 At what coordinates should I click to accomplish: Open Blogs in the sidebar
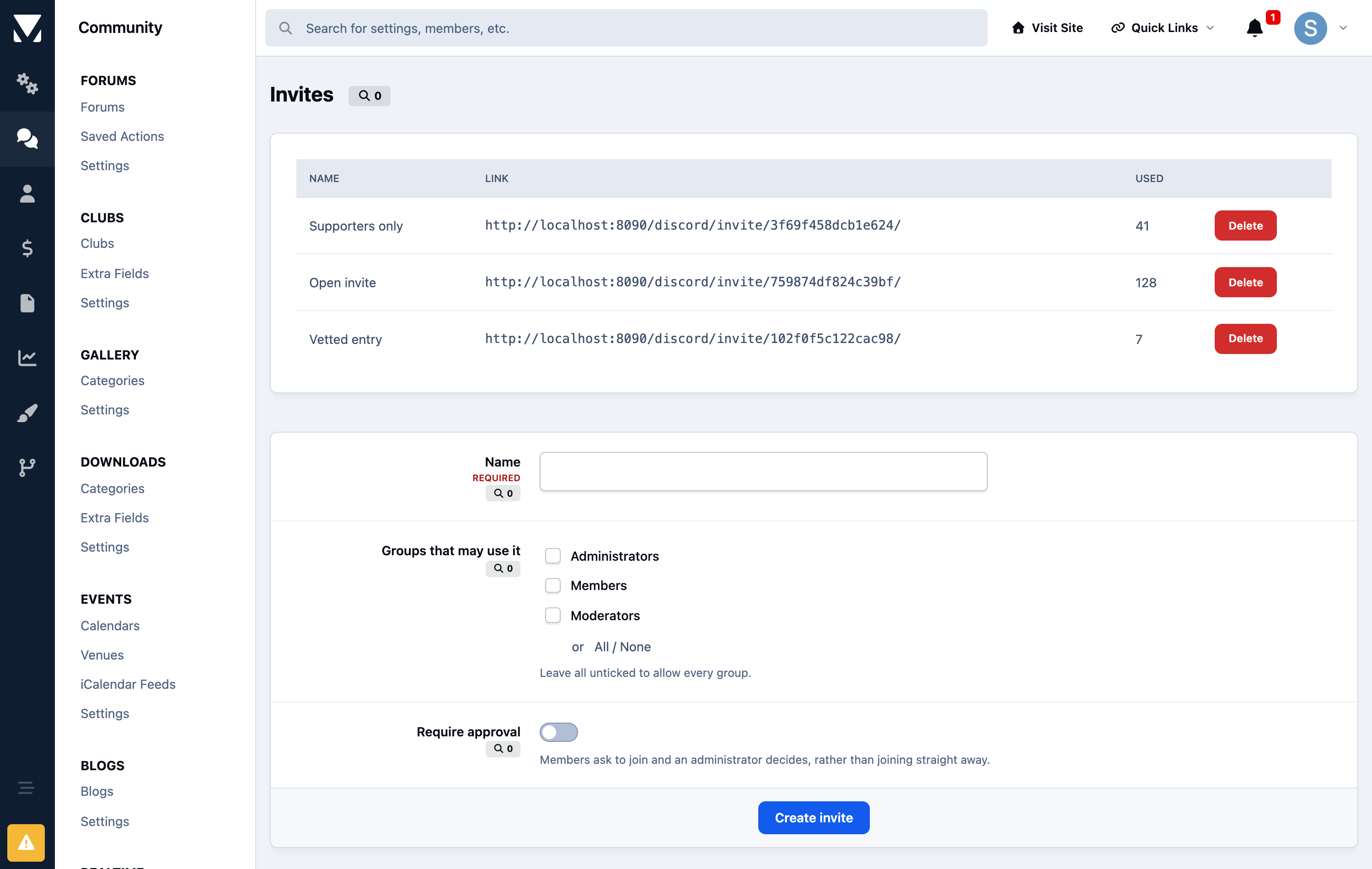(97, 791)
